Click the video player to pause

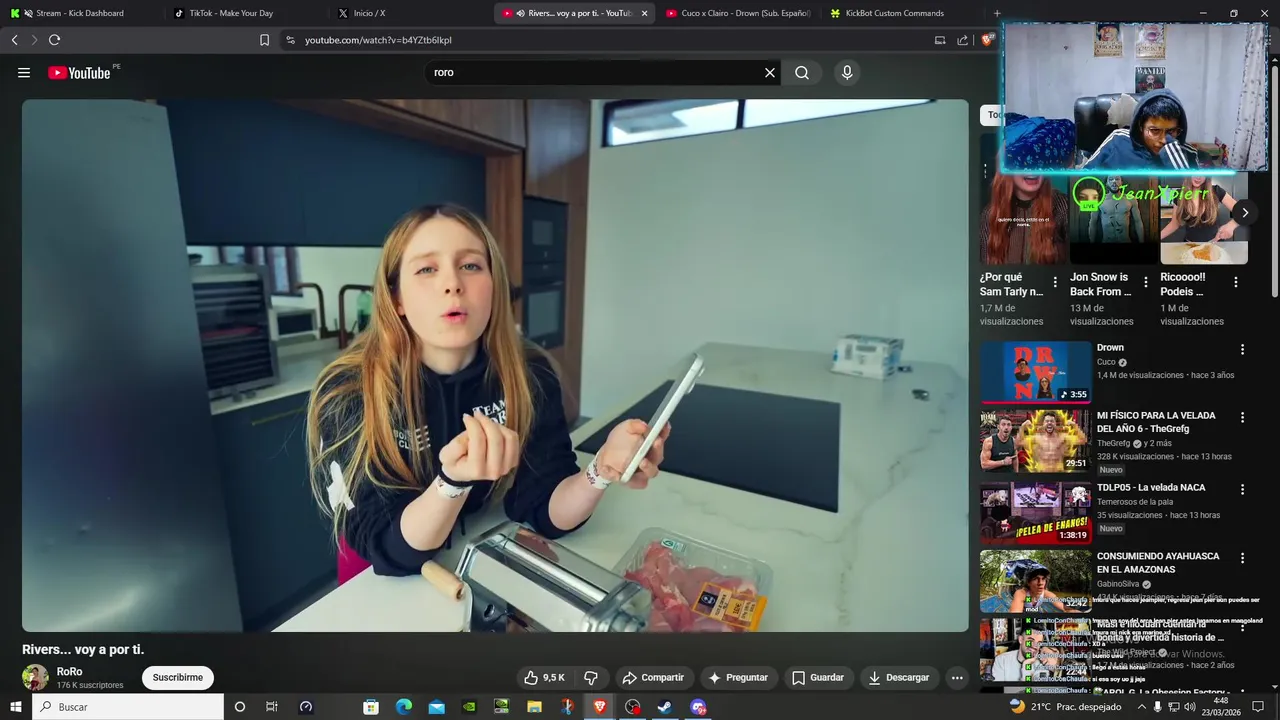[x=495, y=365]
